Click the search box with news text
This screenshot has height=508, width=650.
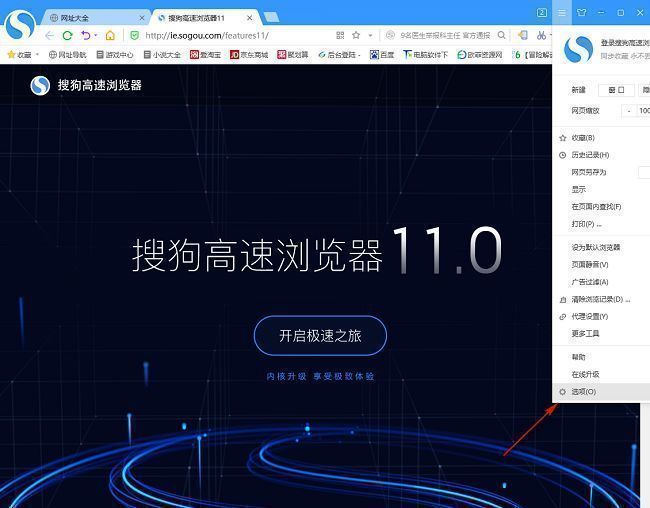[x=445, y=36]
